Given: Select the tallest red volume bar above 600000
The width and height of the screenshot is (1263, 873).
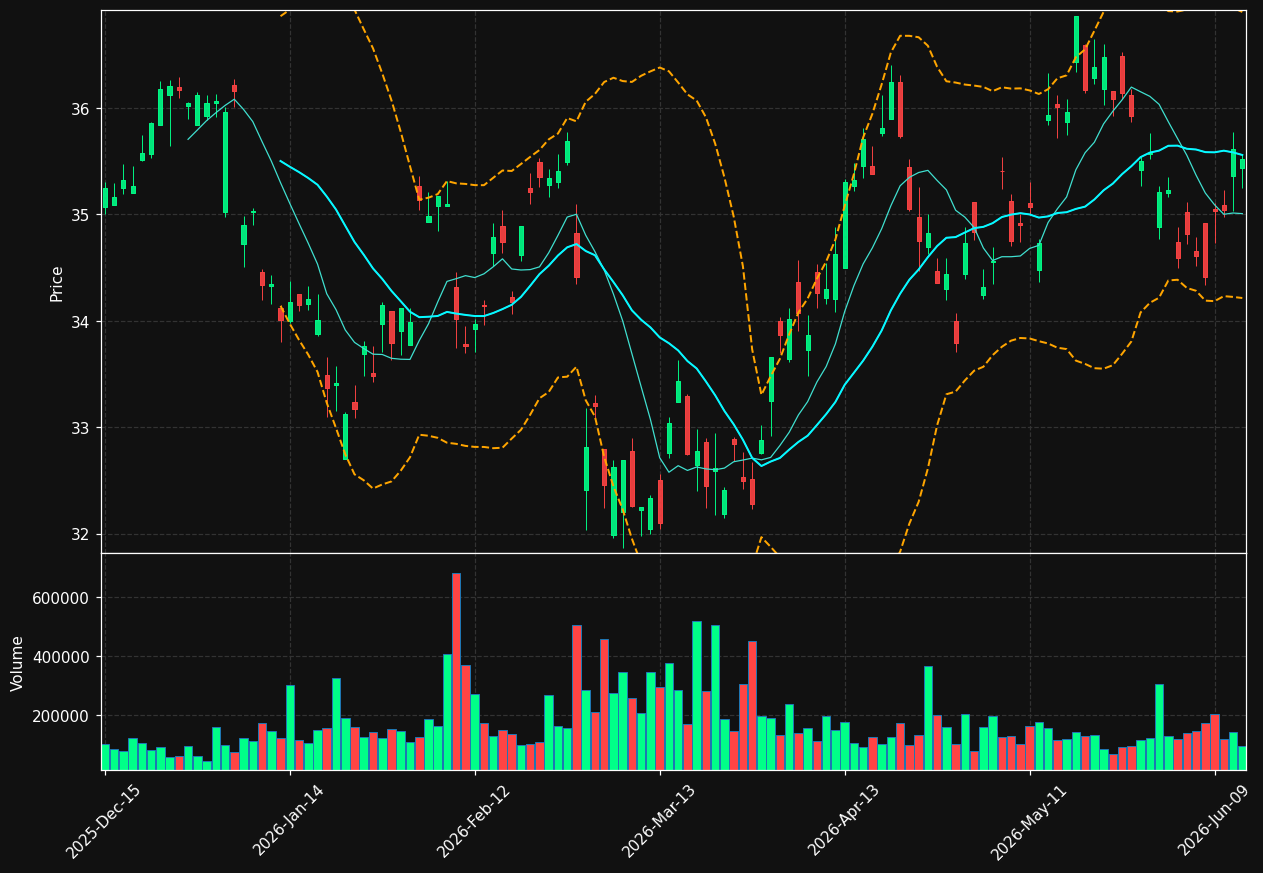Looking at the screenshot, I should pyautogui.click(x=456, y=671).
